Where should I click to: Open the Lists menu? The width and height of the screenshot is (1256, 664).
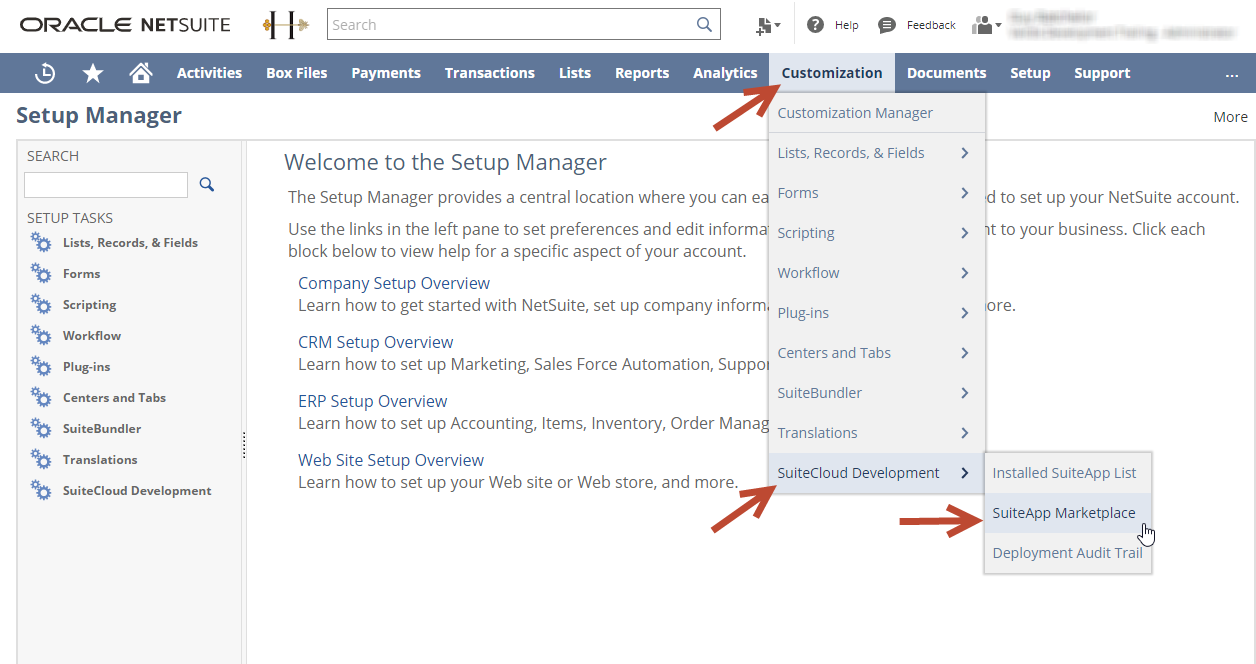[x=575, y=73]
